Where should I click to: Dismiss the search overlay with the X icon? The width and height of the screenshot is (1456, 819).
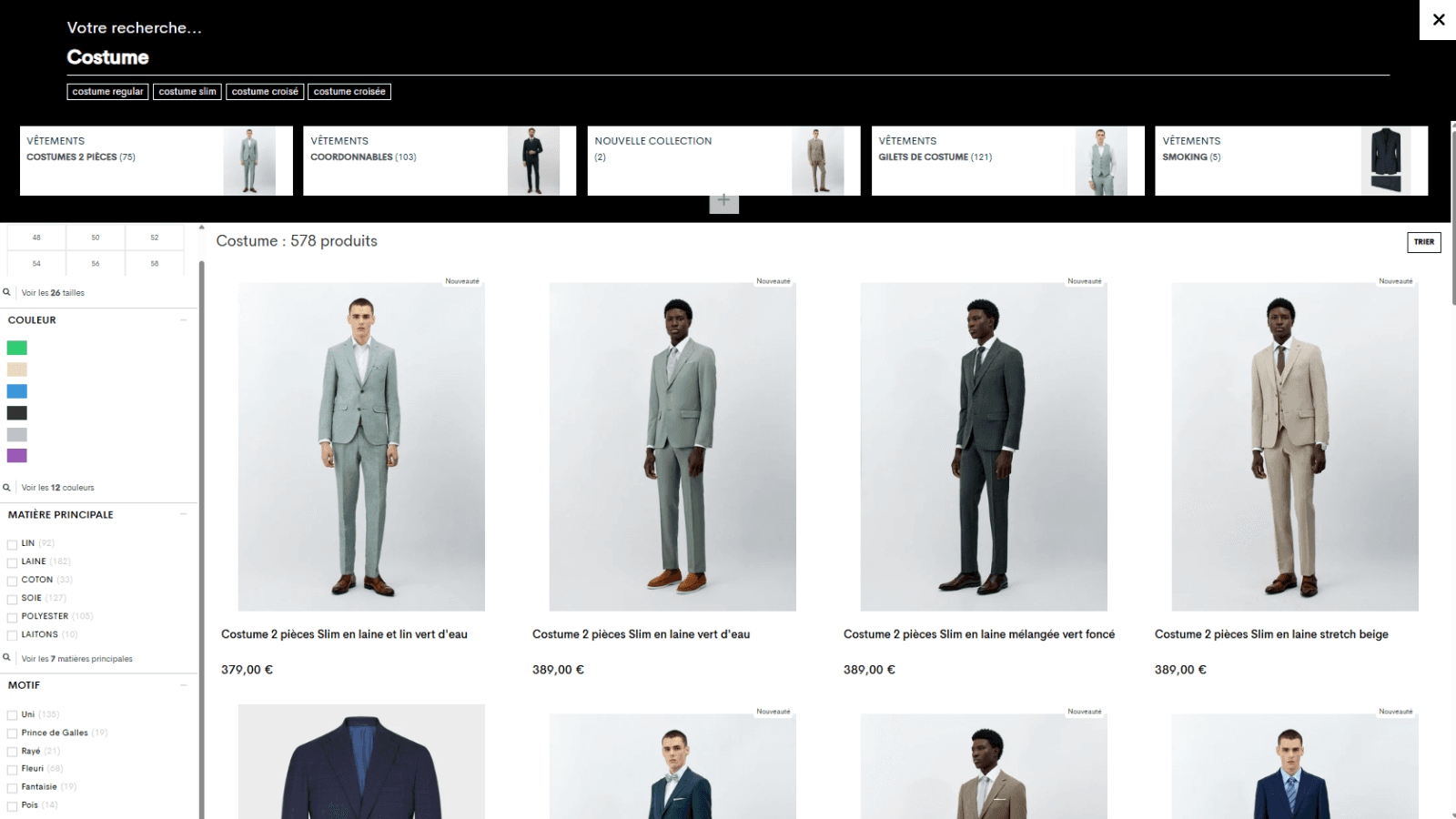coord(1439,19)
